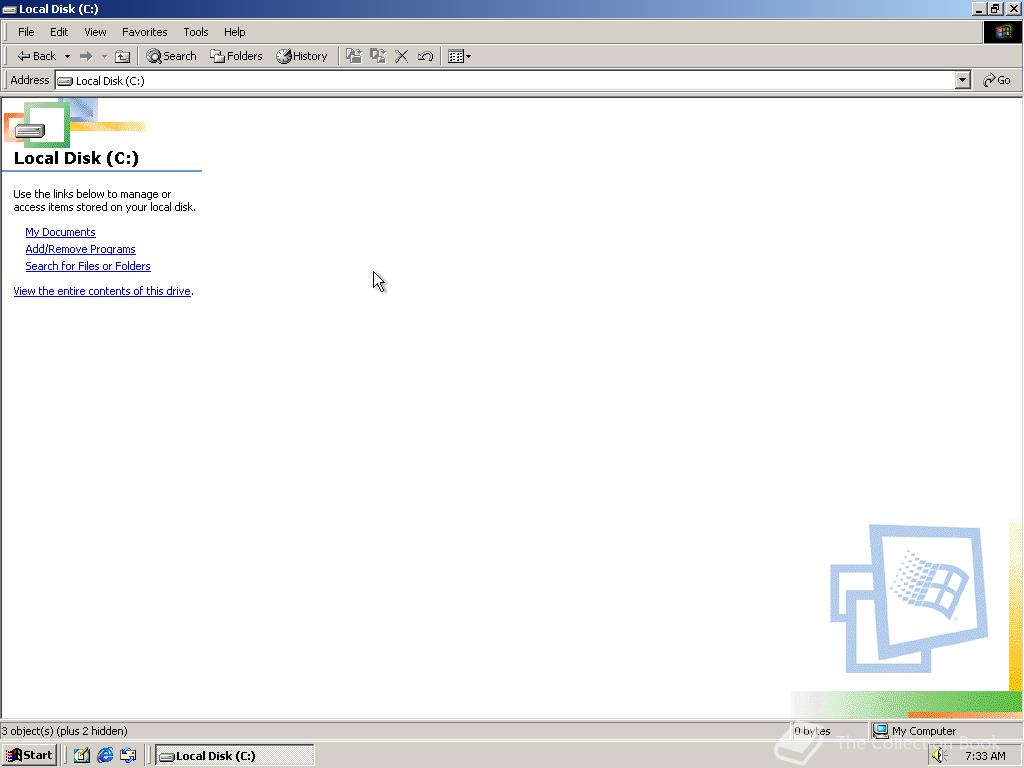Click the 7:33 AM system clock
Image resolution: width=1024 pixels, height=768 pixels.
[985, 756]
